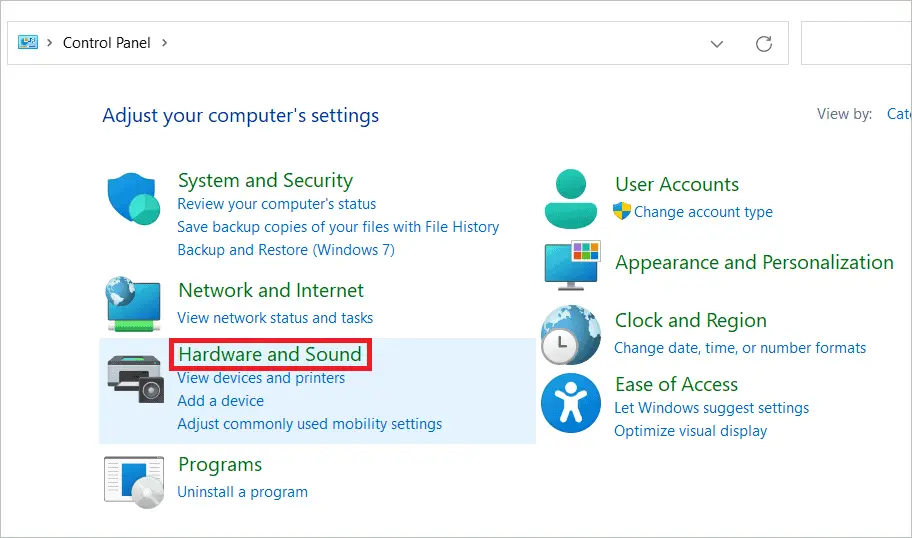Refresh the Control Panel view

click(x=764, y=44)
